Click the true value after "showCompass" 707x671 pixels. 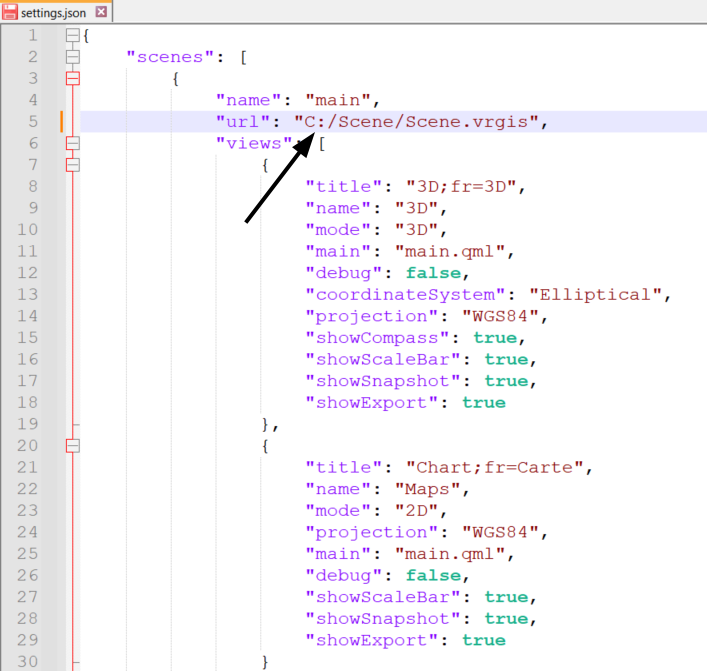tap(495, 338)
